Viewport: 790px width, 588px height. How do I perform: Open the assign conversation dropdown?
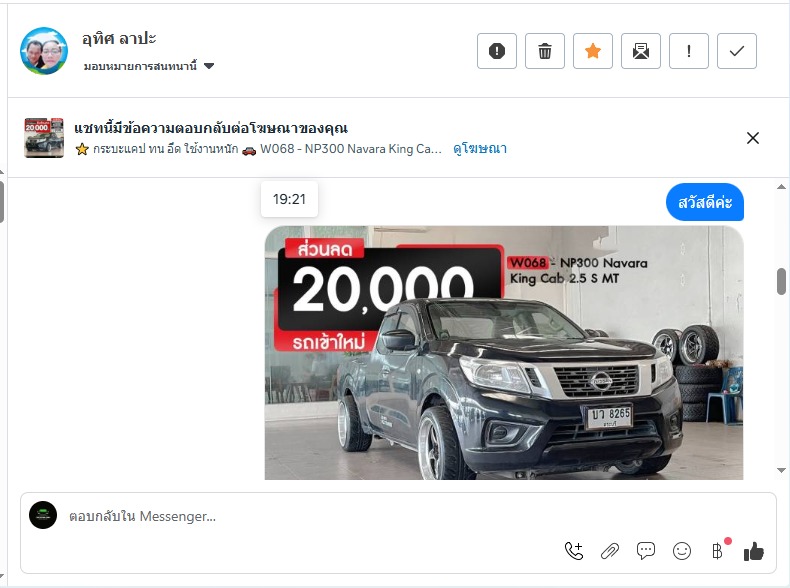click(149, 66)
